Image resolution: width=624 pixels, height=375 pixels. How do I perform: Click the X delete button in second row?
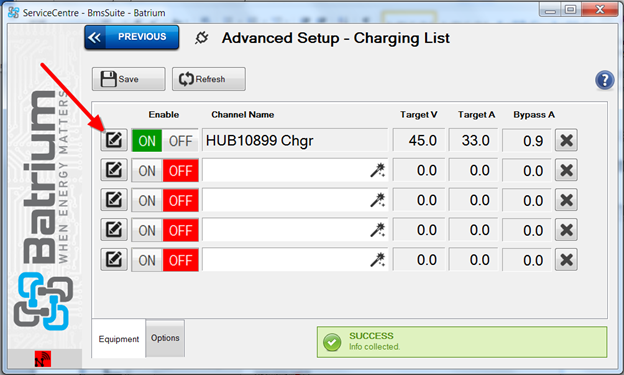click(x=566, y=170)
